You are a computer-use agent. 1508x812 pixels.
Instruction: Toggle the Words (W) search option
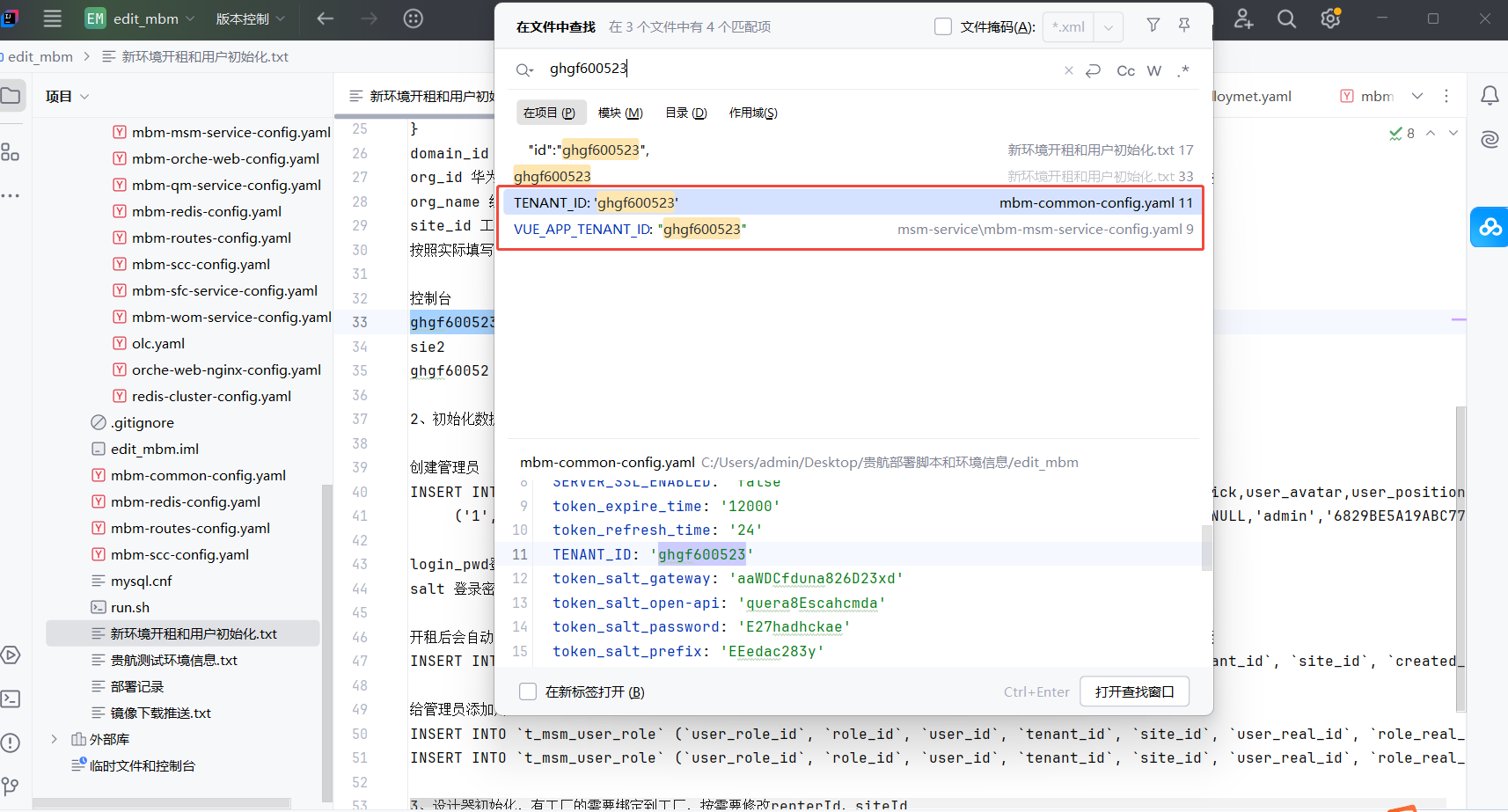1154,71
